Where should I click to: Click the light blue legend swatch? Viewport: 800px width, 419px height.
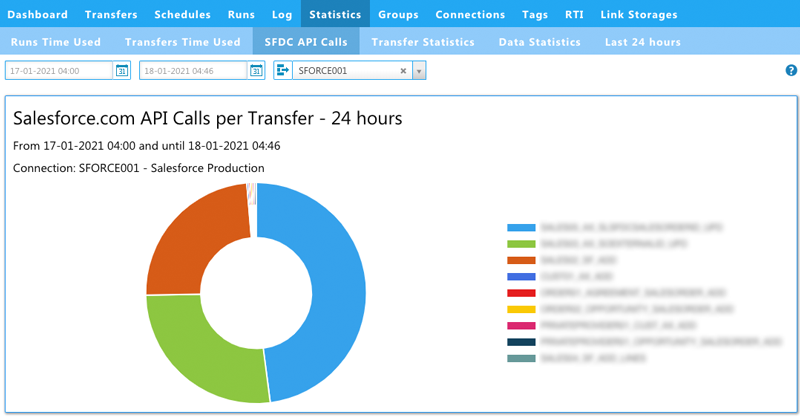point(521,228)
